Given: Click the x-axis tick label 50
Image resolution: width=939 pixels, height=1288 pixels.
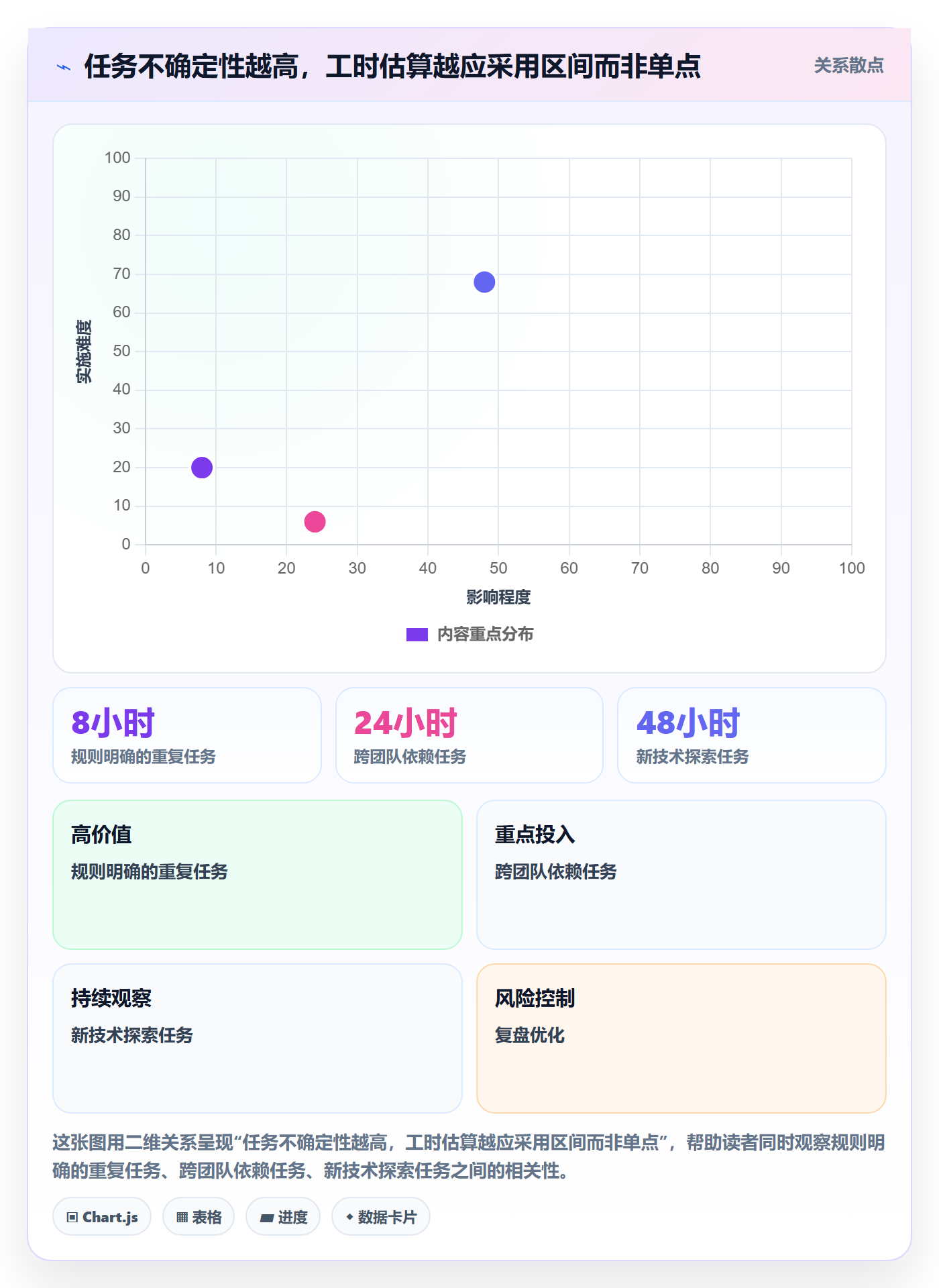Looking at the screenshot, I should 498,568.
